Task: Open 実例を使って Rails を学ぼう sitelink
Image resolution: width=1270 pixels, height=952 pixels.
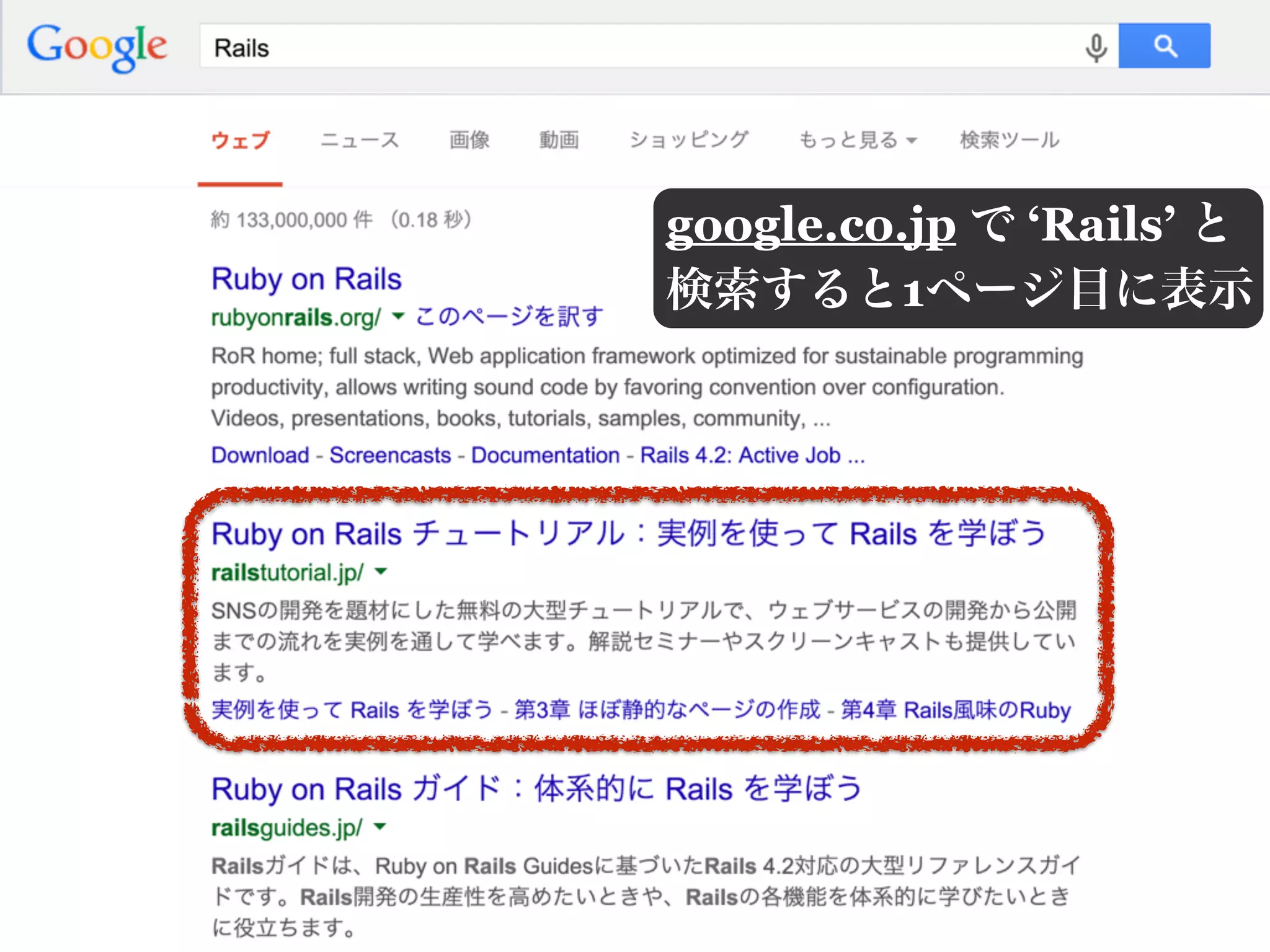Action: [x=352, y=710]
